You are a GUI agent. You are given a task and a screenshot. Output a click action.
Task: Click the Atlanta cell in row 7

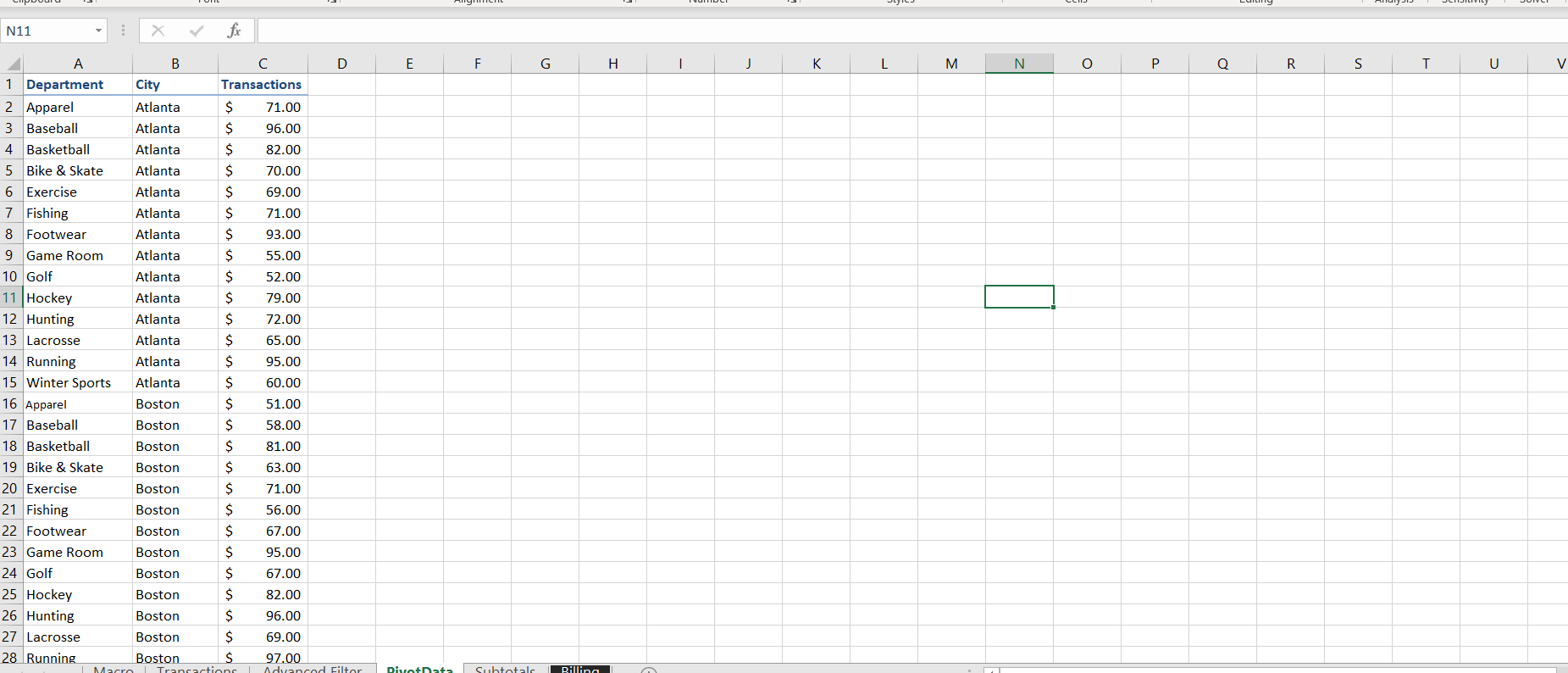point(175,213)
